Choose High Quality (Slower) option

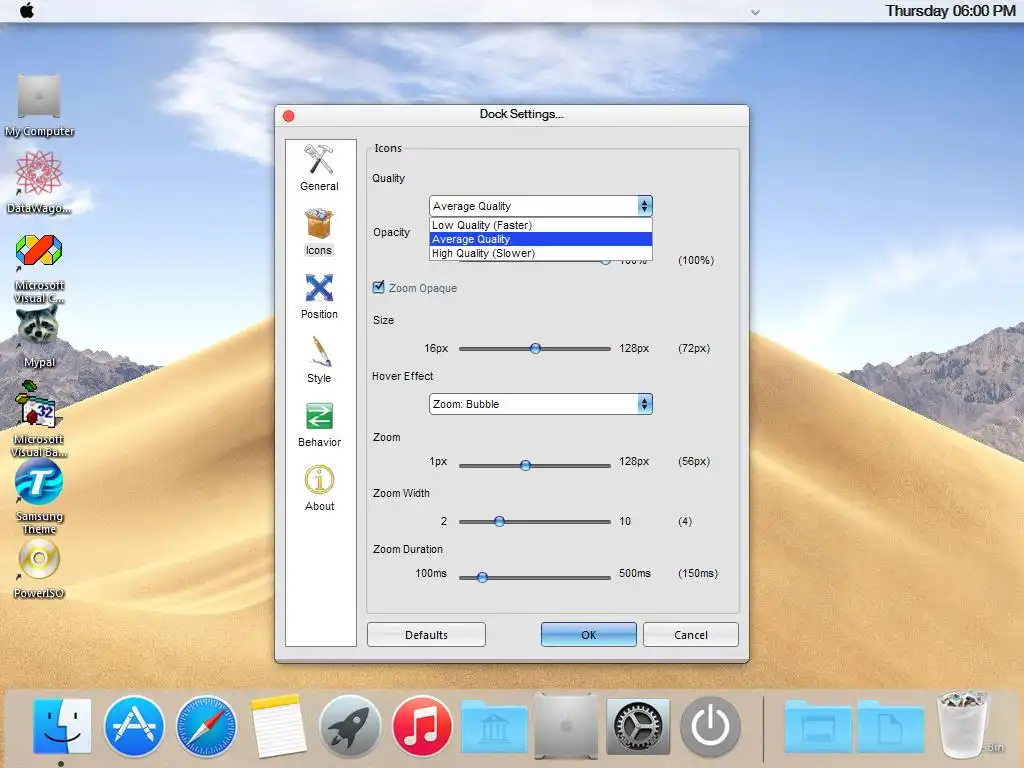541,253
